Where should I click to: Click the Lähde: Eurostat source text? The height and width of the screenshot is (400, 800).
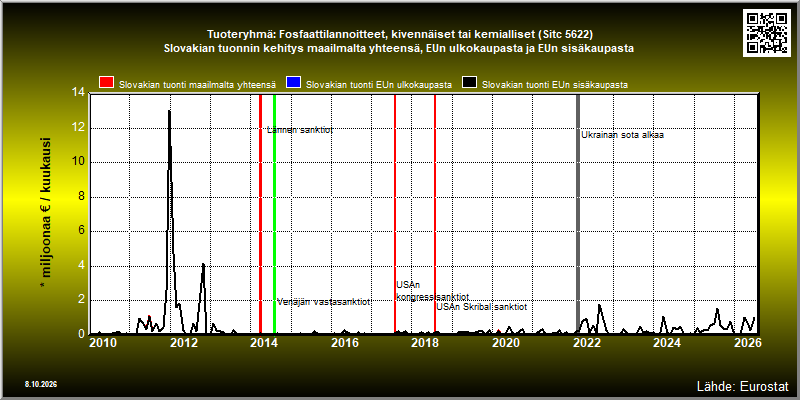pyautogui.click(x=742, y=385)
